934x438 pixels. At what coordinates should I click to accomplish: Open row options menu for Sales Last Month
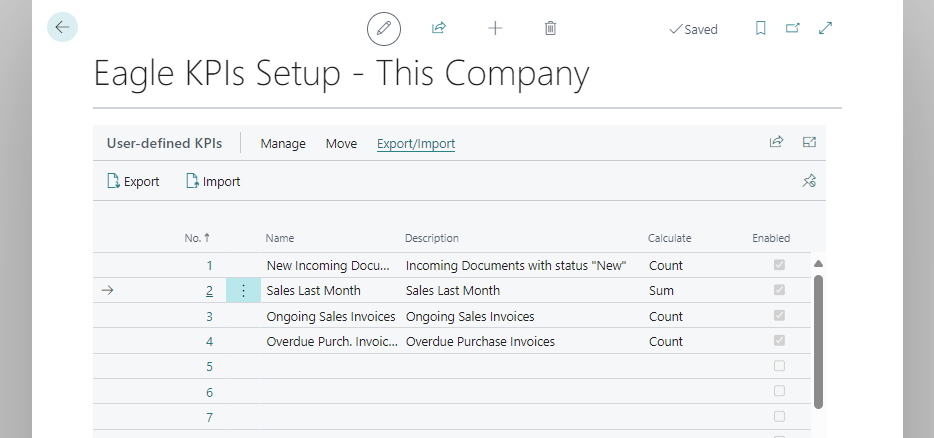[x=243, y=291]
